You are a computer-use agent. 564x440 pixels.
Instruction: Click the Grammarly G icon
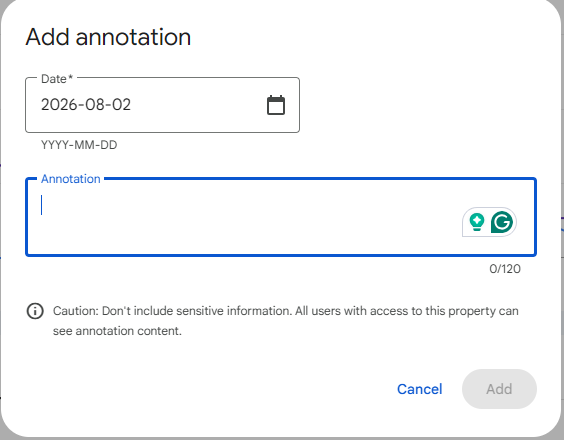[x=502, y=222]
